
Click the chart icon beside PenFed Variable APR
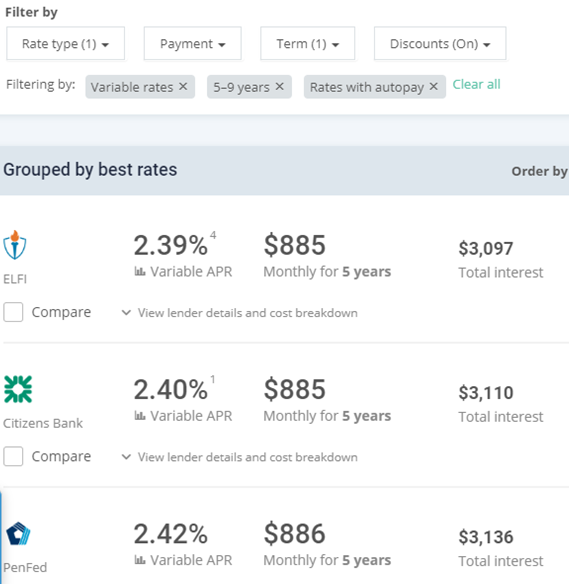[140, 560]
